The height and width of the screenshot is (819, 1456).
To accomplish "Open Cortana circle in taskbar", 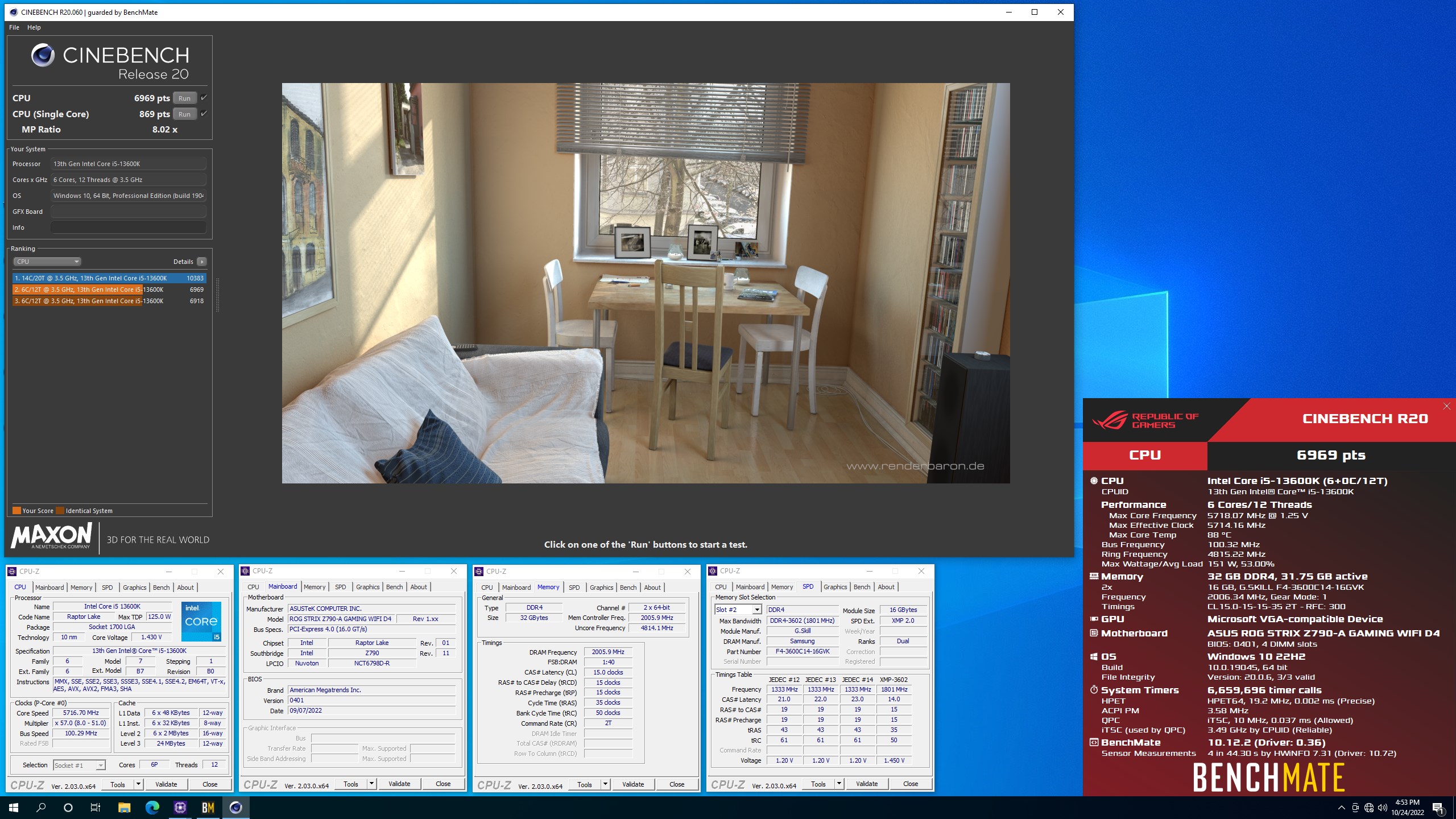I will click(x=68, y=808).
